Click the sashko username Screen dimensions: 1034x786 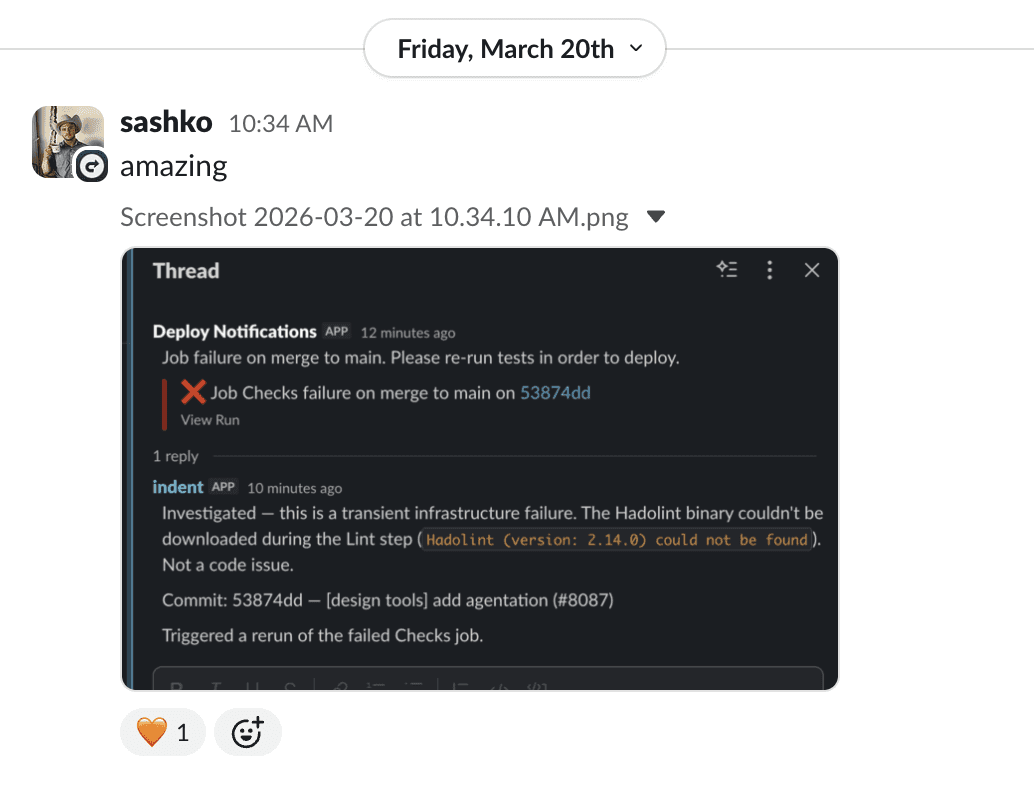tap(166, 122)
